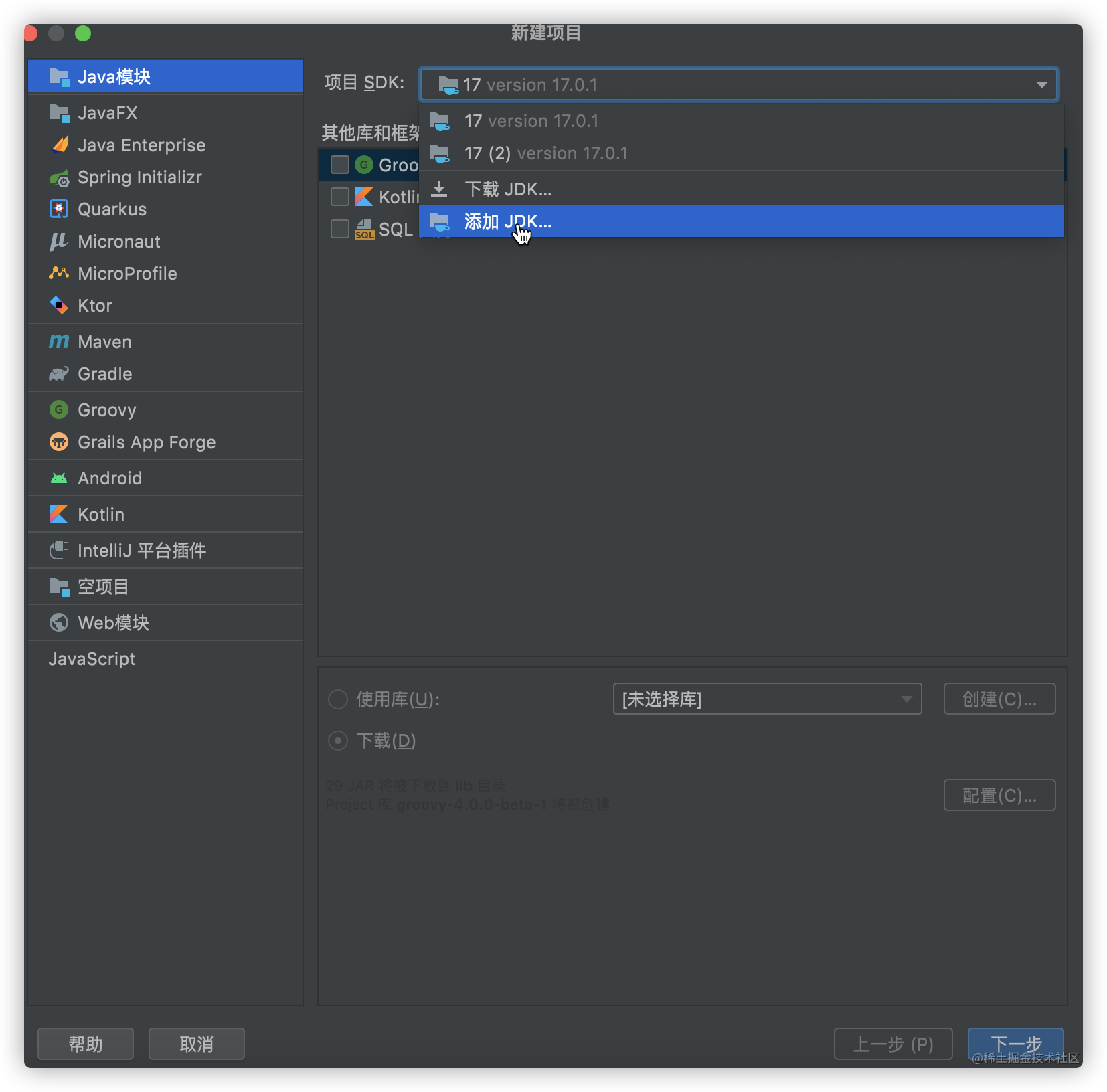Select Java Enterprise label
Image resolution: width=1107 pixels, height=1092 pixels.
(142, 145)
